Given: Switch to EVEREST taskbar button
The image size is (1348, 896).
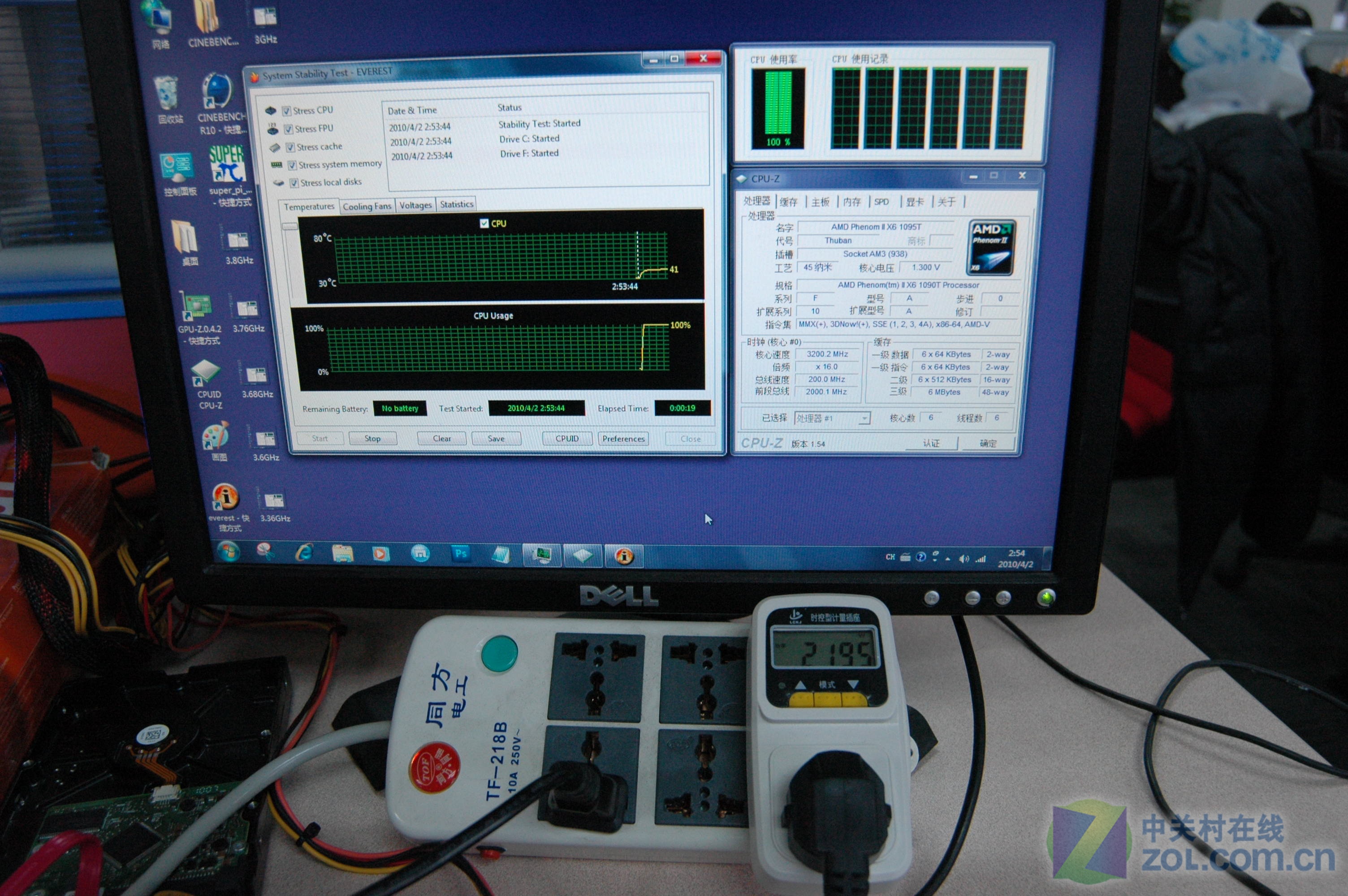Looking at the screenshot, I should point(624,556).
